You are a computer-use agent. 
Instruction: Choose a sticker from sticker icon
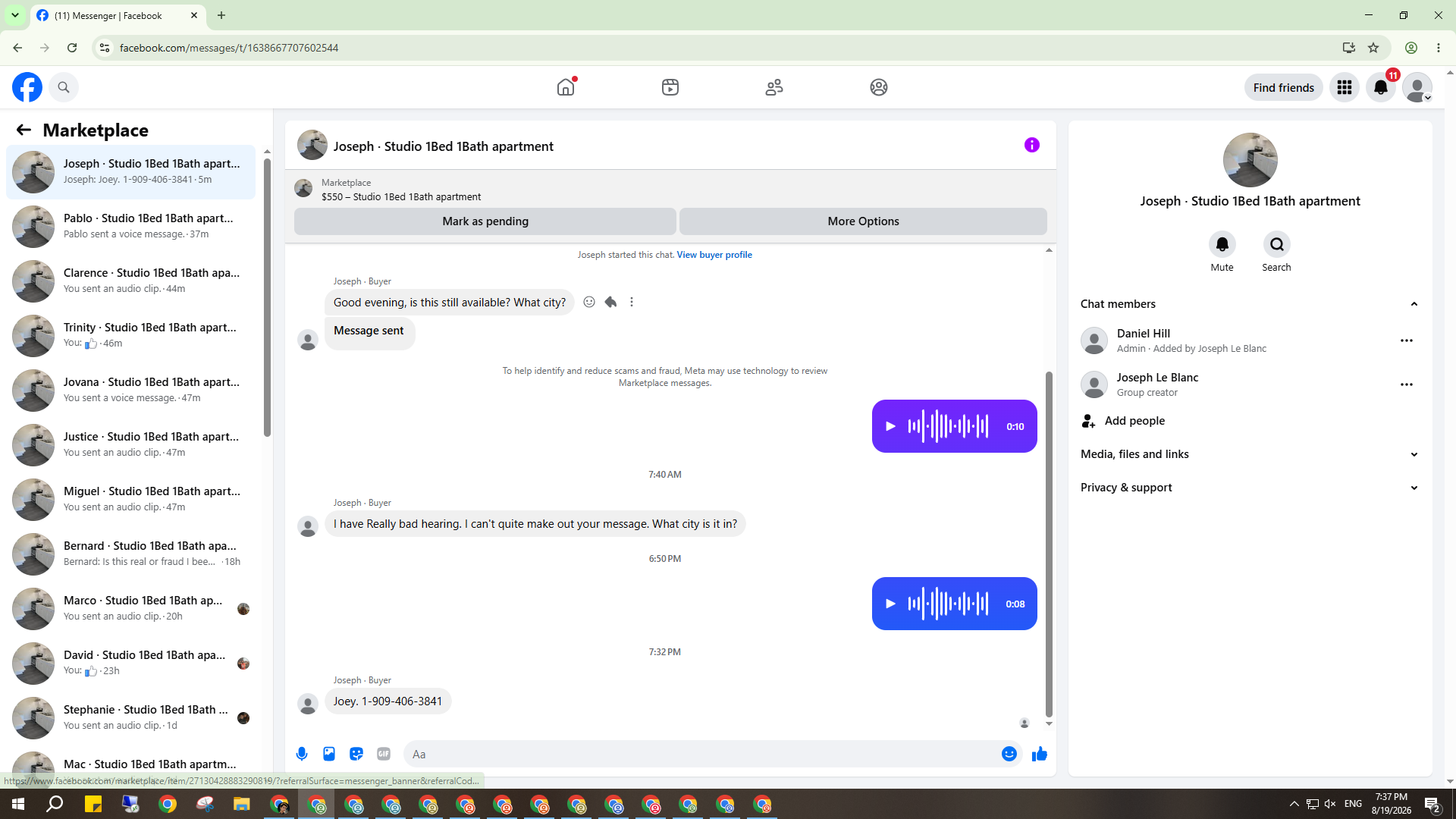356,754
